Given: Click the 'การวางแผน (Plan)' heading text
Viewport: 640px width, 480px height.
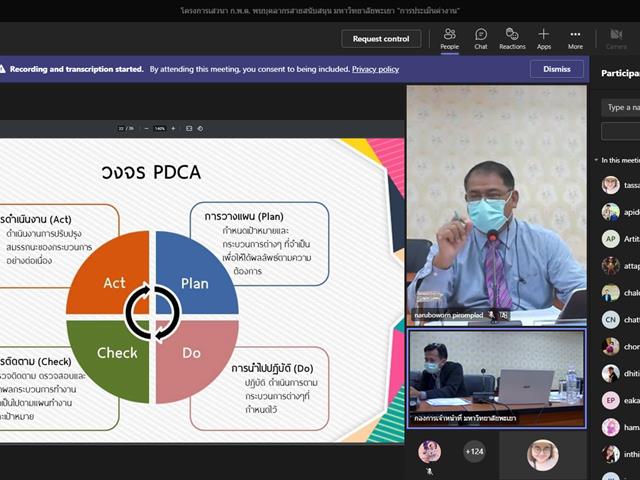Looking at the screenshot, I should [x=244, y=216].
